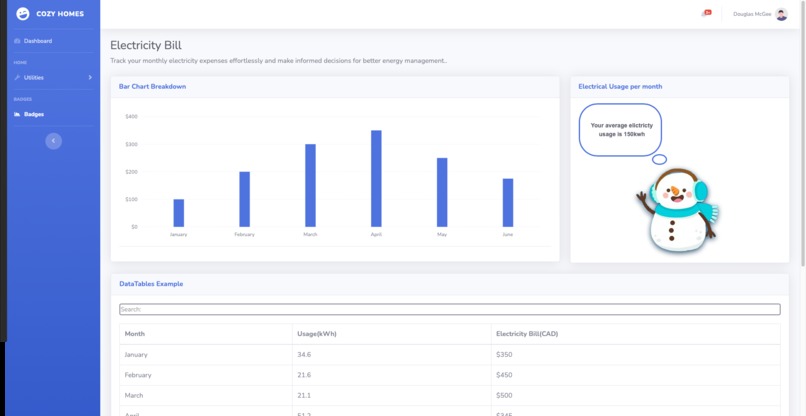Click 'Electrical Usage per month' card title
This screenshot has height=416, width=806.
tap(620, 86)
